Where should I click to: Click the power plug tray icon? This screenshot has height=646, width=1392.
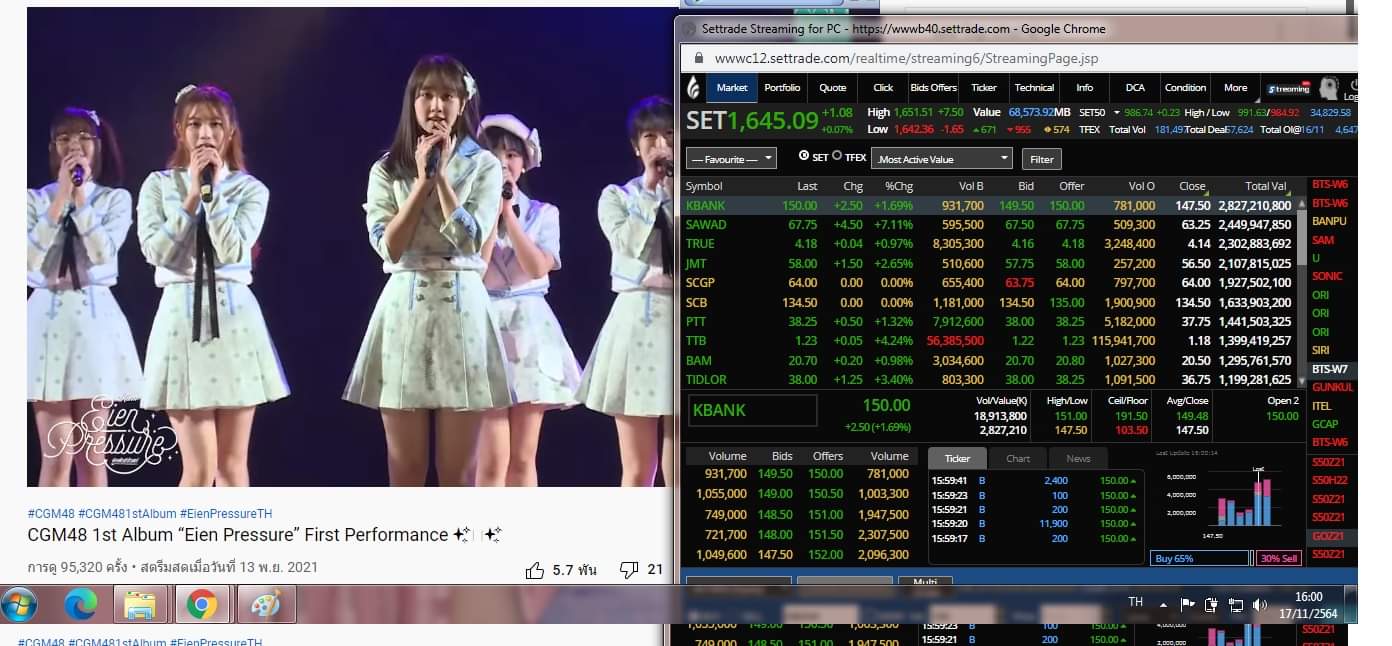[x=1211, y=604]
